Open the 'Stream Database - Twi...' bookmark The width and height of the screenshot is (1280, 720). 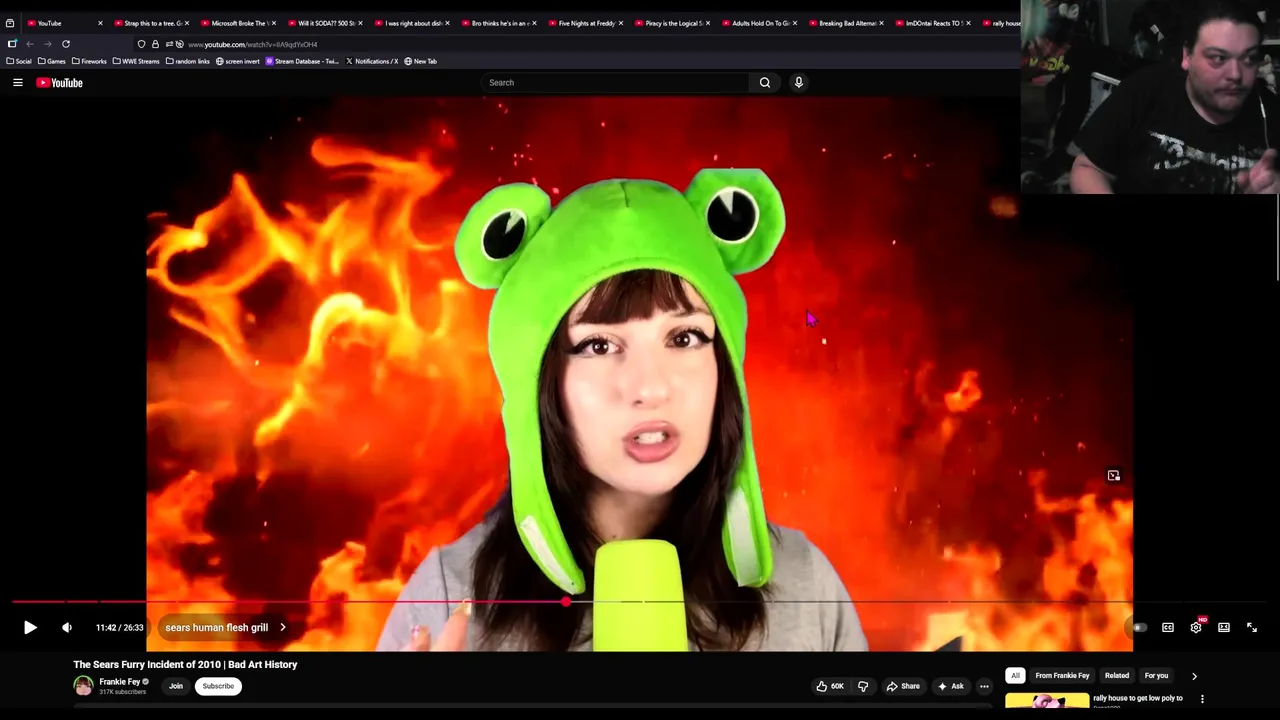302,62
